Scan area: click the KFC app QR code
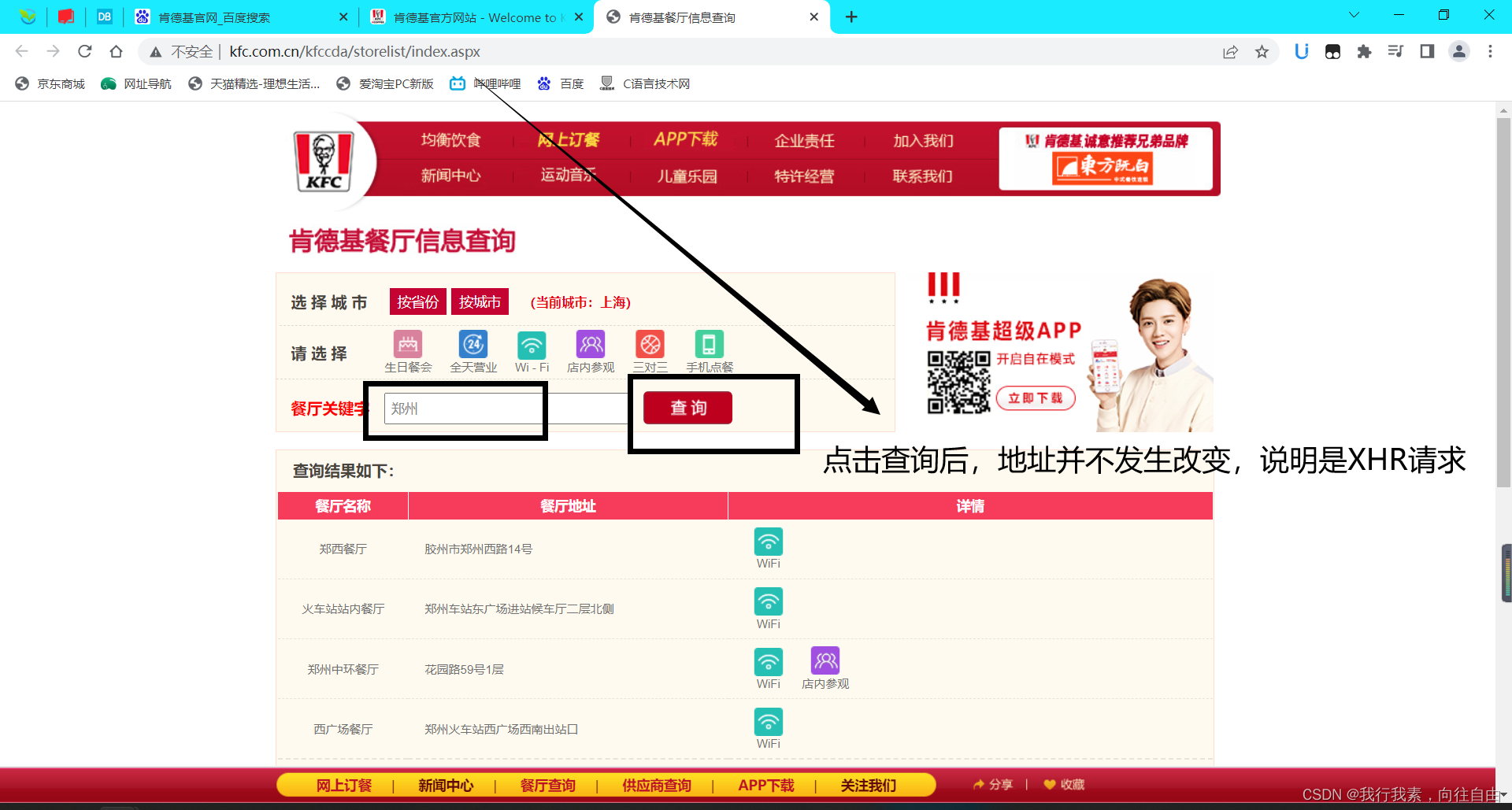 coord(958,383)
